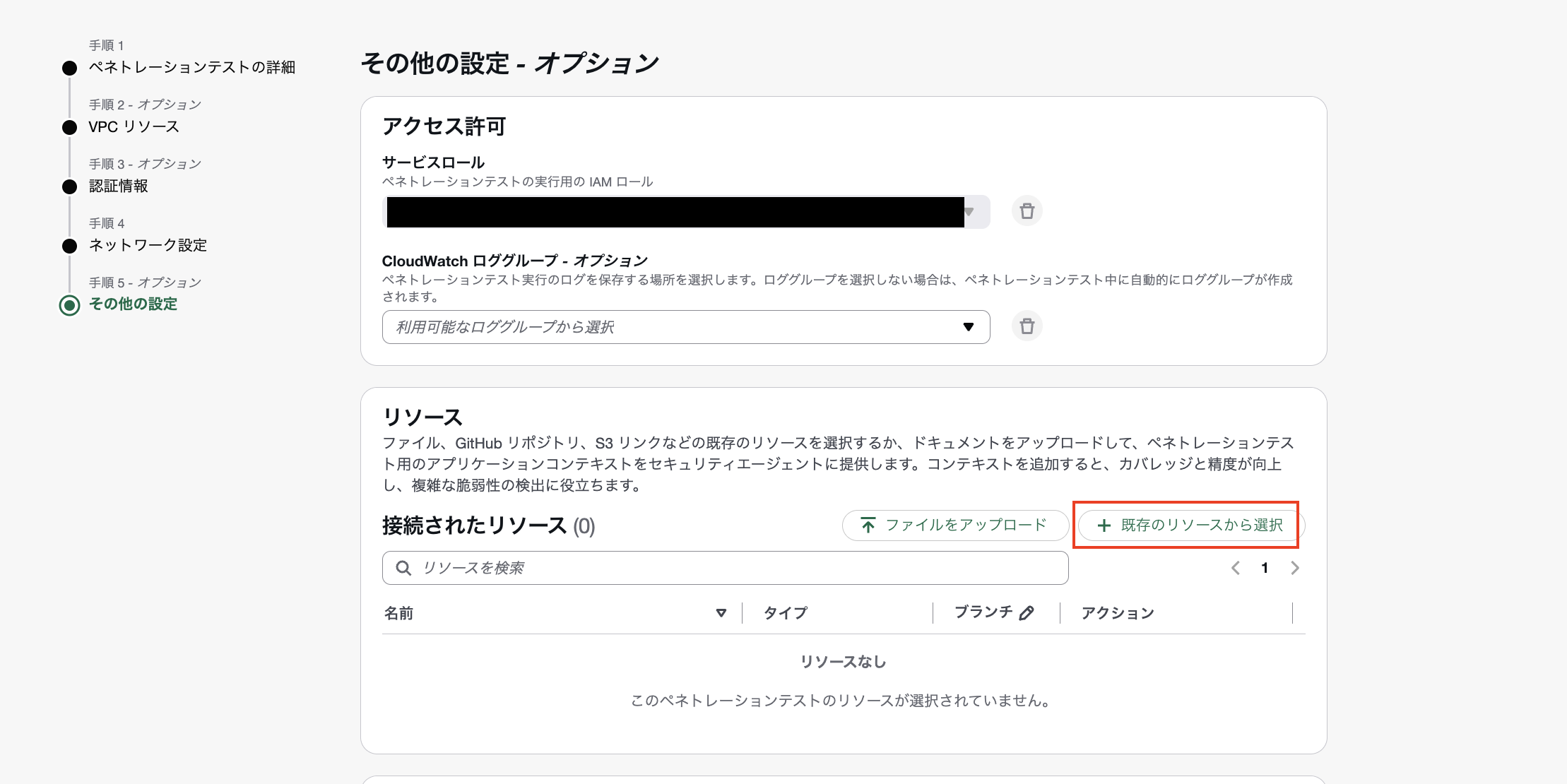Click the タイプ column header
This screenshot has height=784, width=1567.
point(785,613)
